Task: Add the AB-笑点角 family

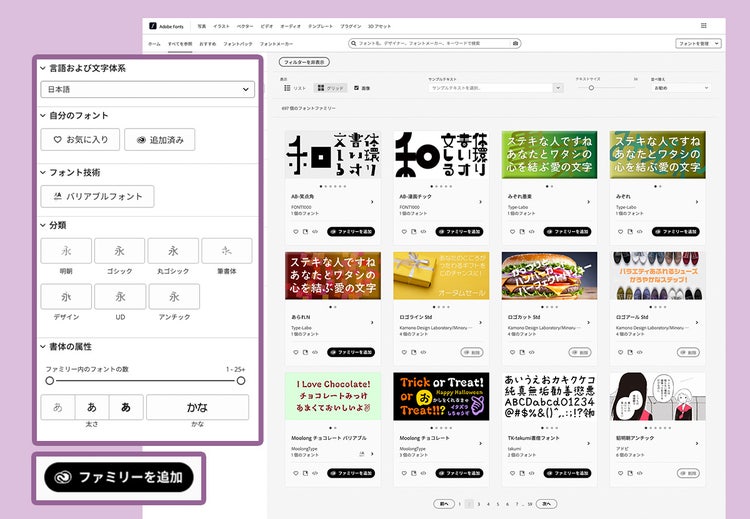Action: [x=351, y=232]
